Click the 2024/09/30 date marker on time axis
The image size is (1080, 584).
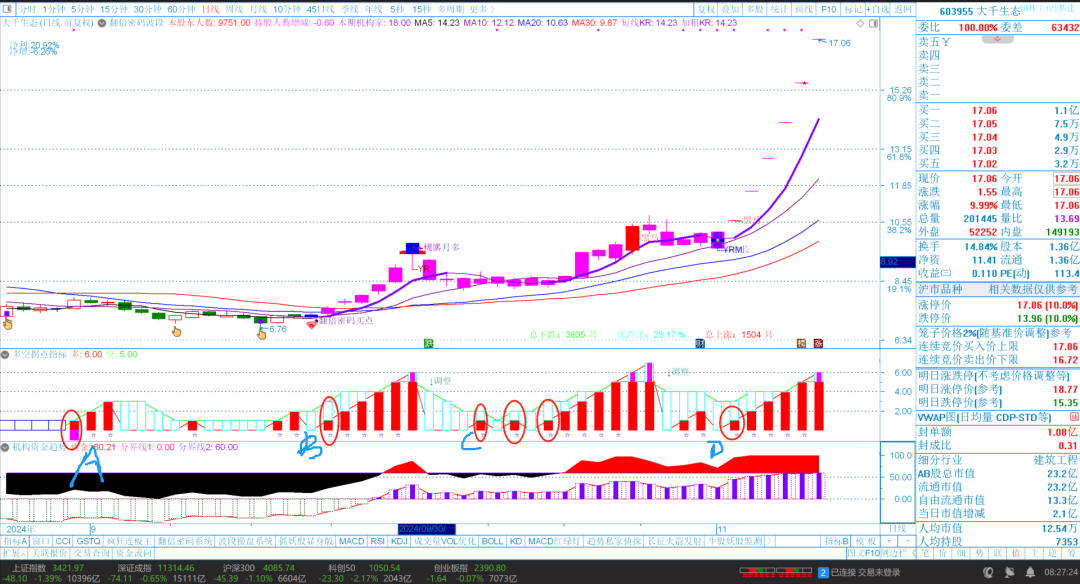(426, 529)
